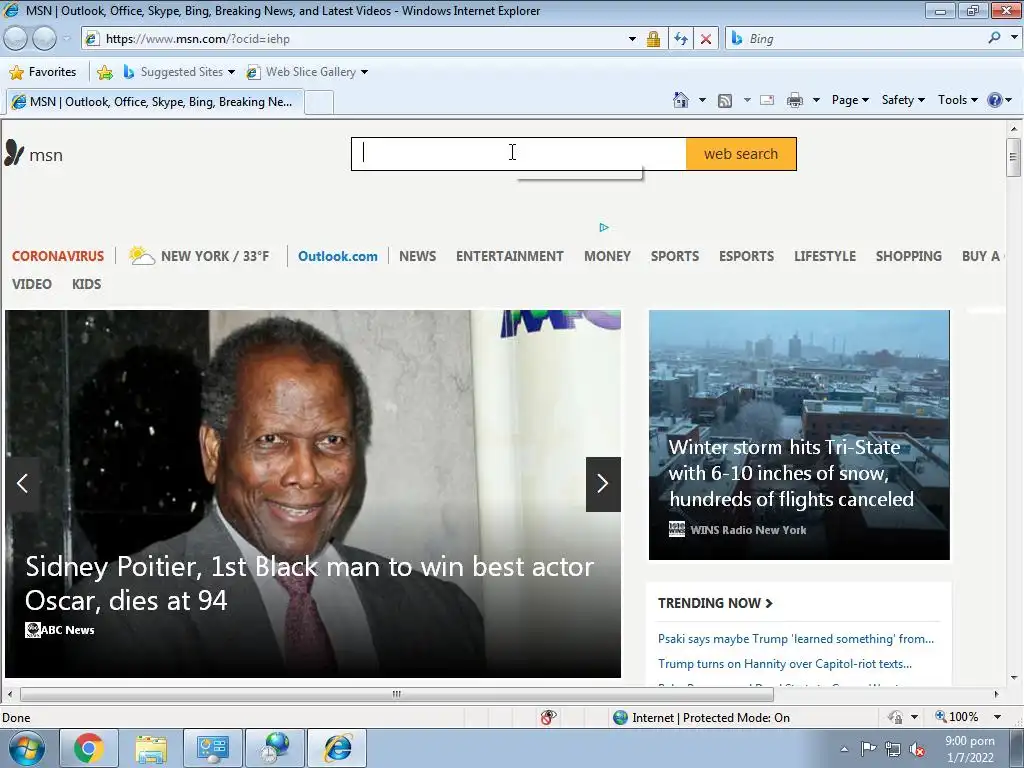Click Add to Favorites Bar star icon
The height and width of the screenshot is (768, 1024).
pyautogui.click(x=104, y=72)
